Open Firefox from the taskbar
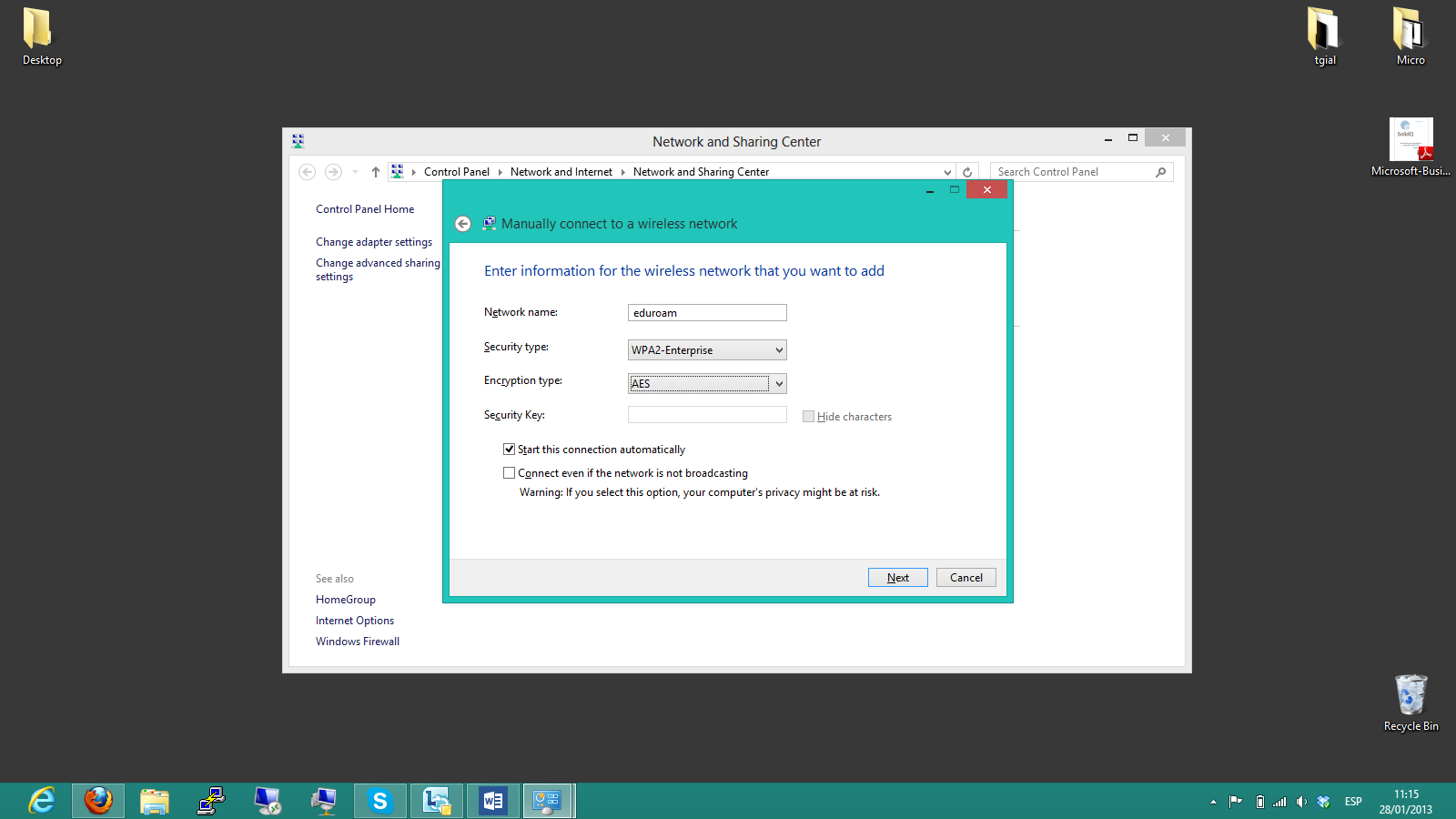Viewport: 1456px width, 819px height. click(x=98, y=801)
